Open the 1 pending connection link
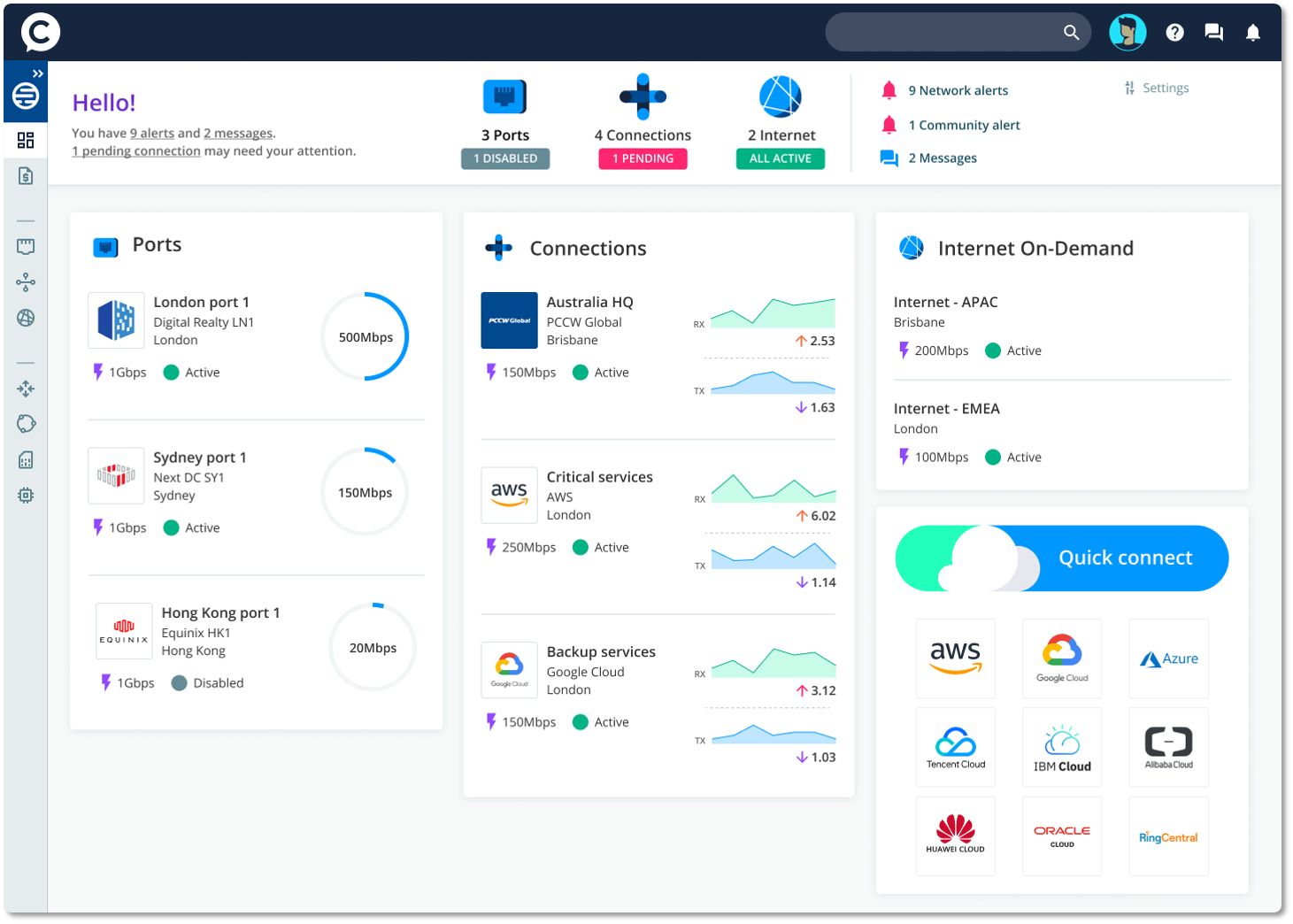The image size is (1293, 924). [135, 150]
